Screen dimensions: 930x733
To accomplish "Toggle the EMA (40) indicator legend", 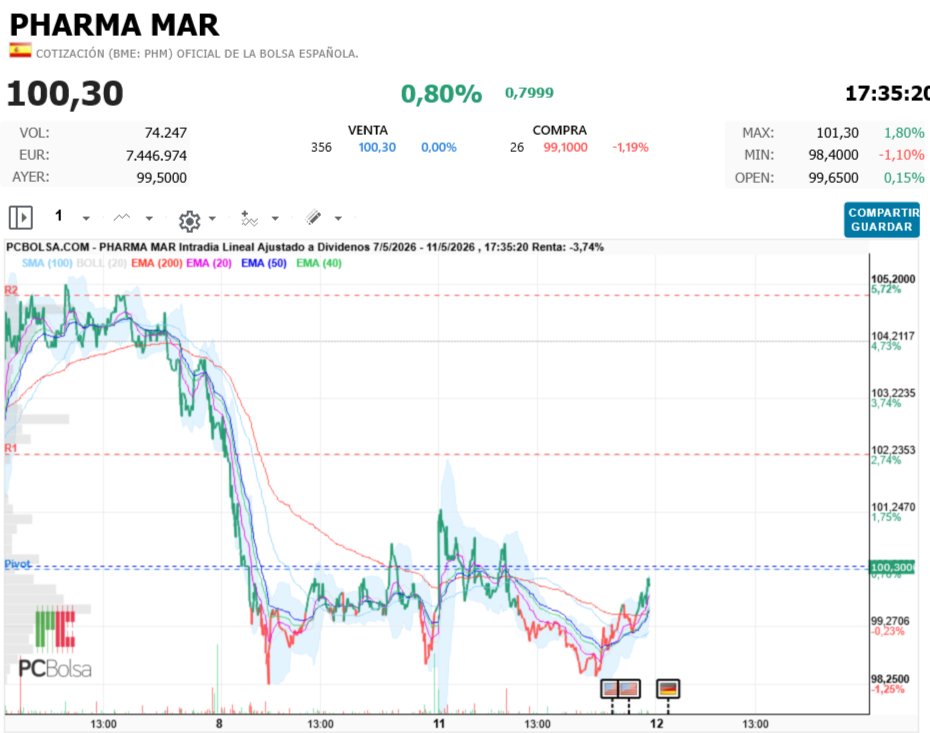I will [x=319, y=263].
